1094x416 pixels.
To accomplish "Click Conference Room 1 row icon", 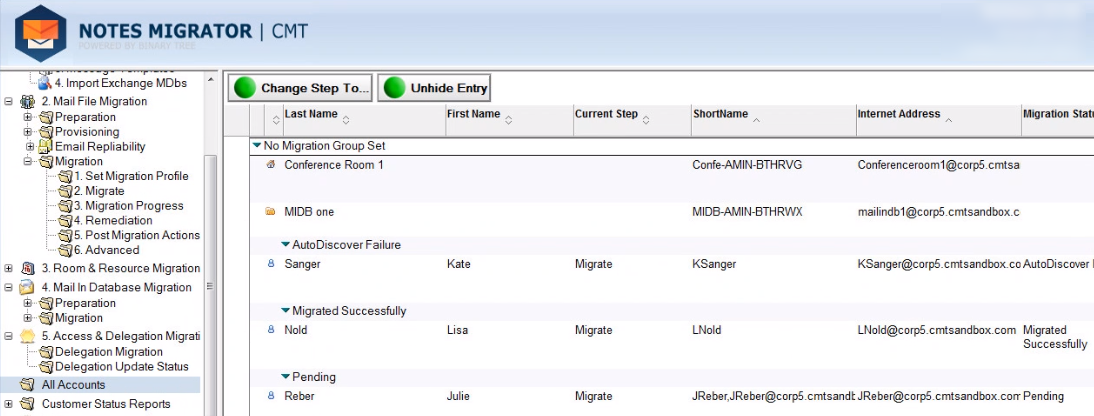I will click(271, 165).
